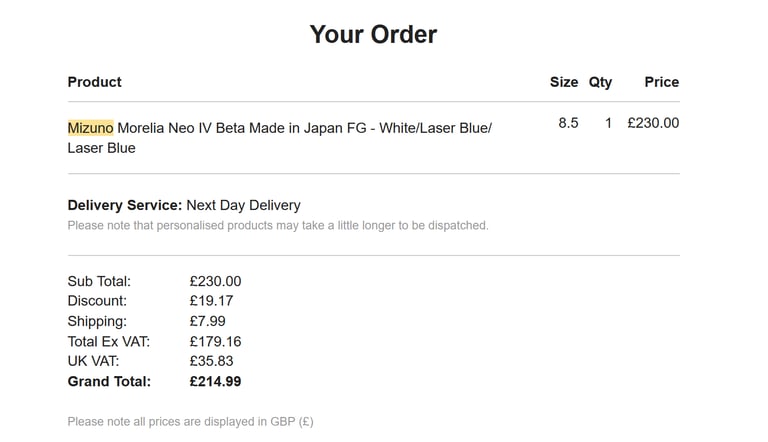This screenshot has height=442, width=768.
Task: Click the Price column header
Action: (662, 82)
